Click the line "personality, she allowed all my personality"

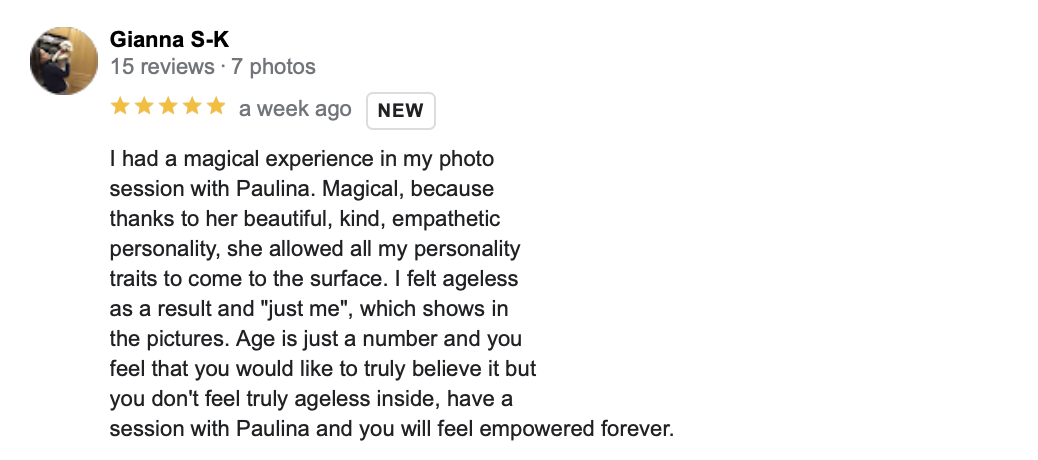click(314, 248)
